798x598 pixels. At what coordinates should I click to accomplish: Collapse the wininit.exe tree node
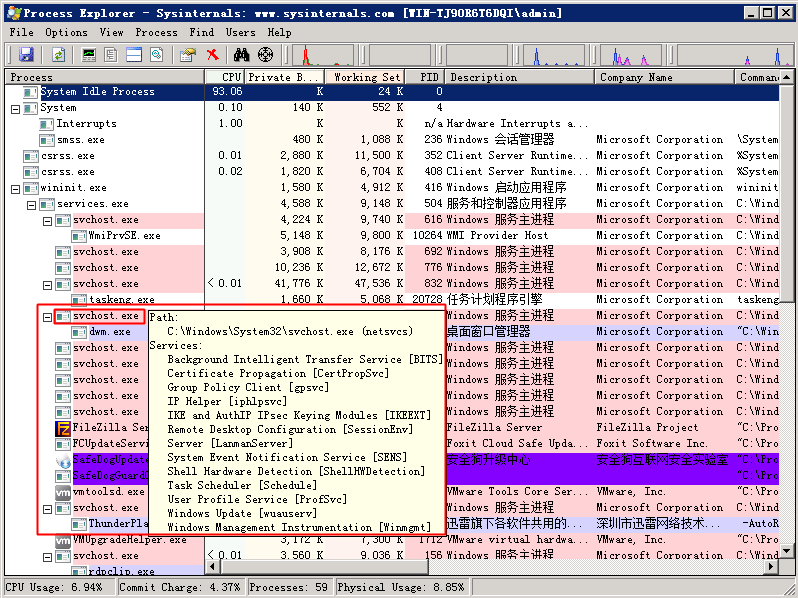tap(15, 188)
